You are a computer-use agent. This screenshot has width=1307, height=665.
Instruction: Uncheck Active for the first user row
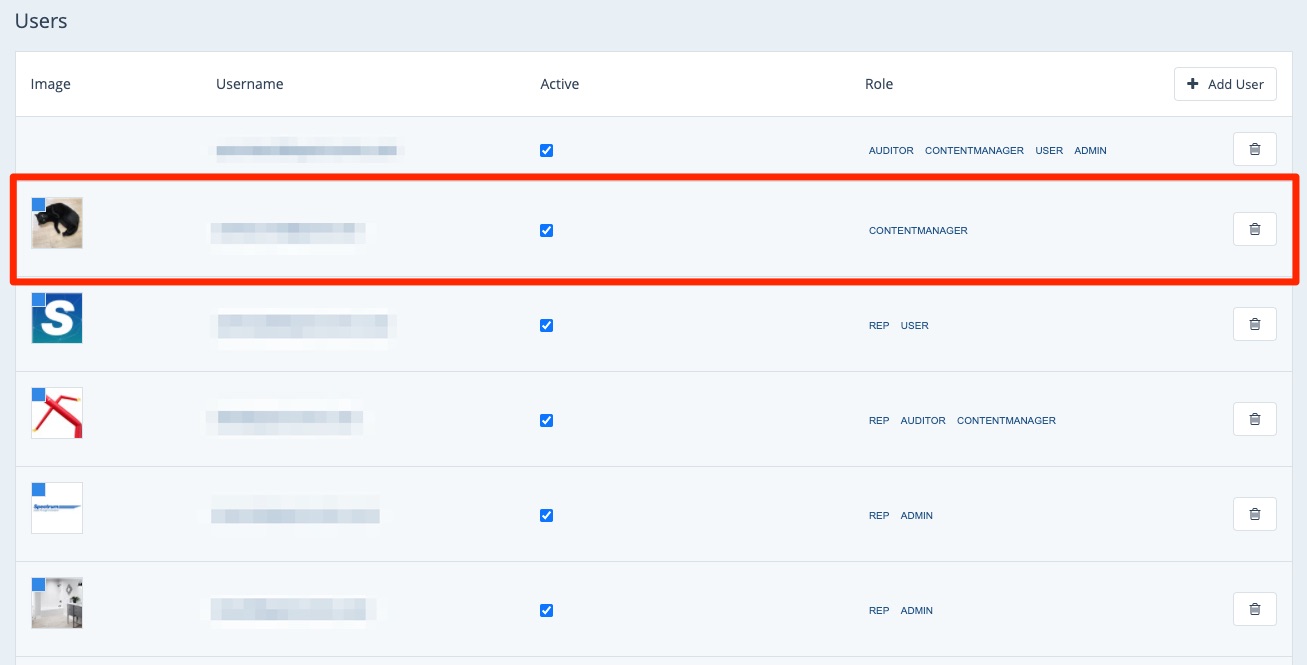[546, 151]
